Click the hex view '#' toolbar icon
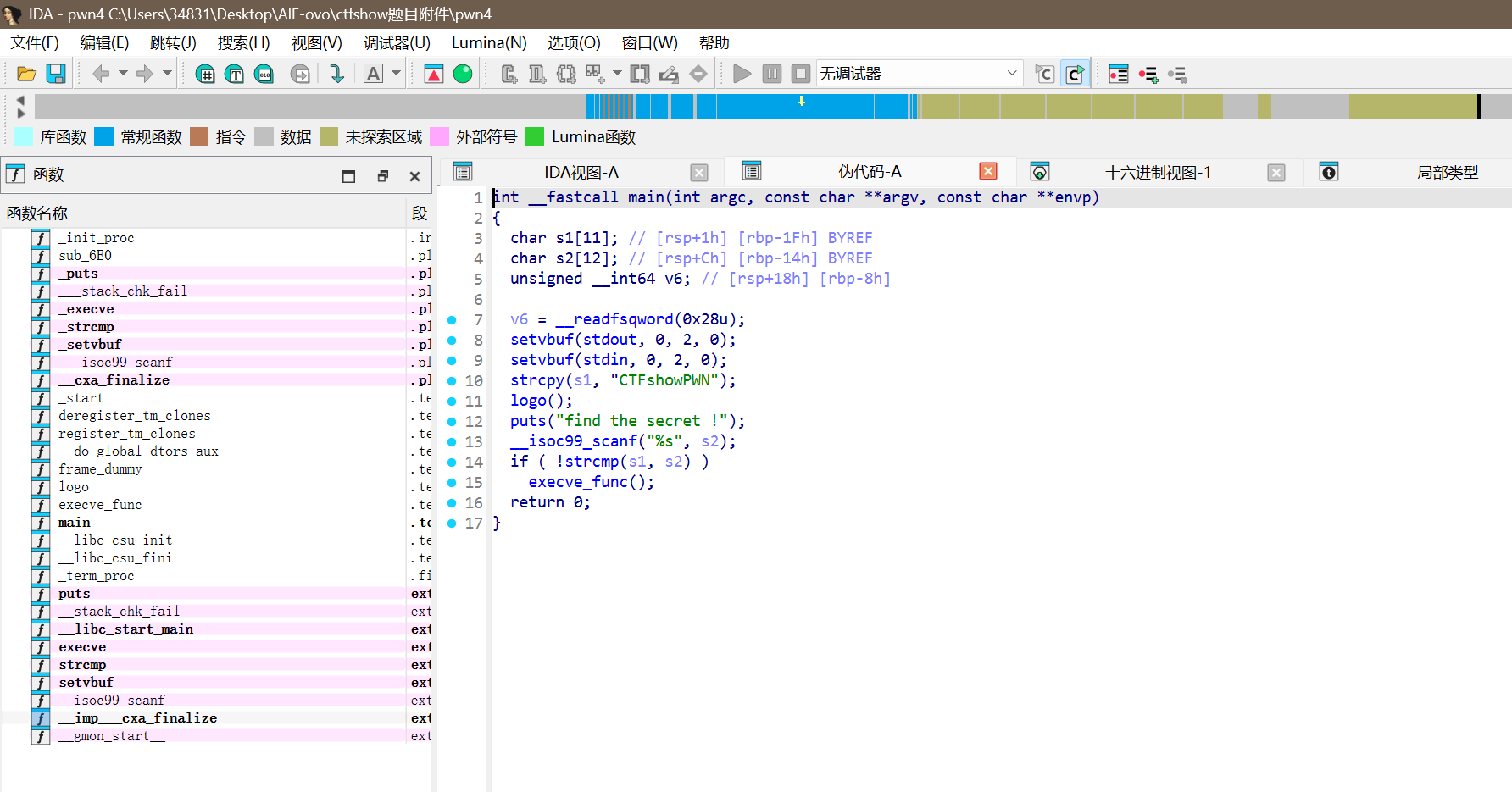 pyautogui.click(x=205, y=75)
